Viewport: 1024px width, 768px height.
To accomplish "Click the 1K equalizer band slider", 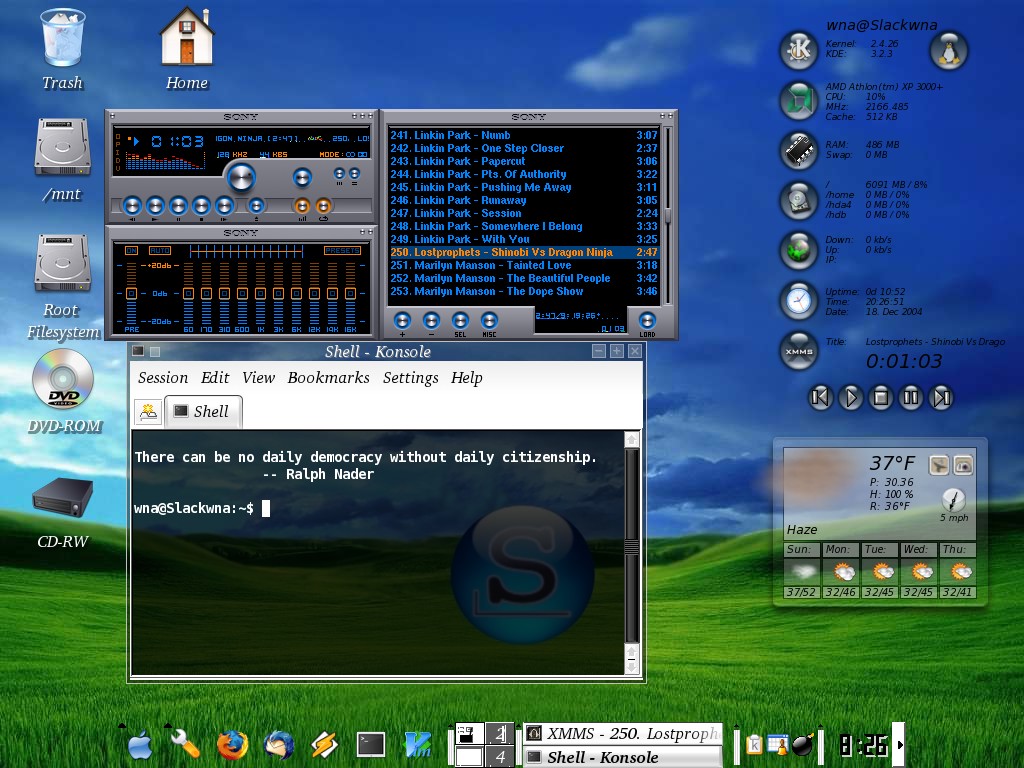I will click(260, 293).
